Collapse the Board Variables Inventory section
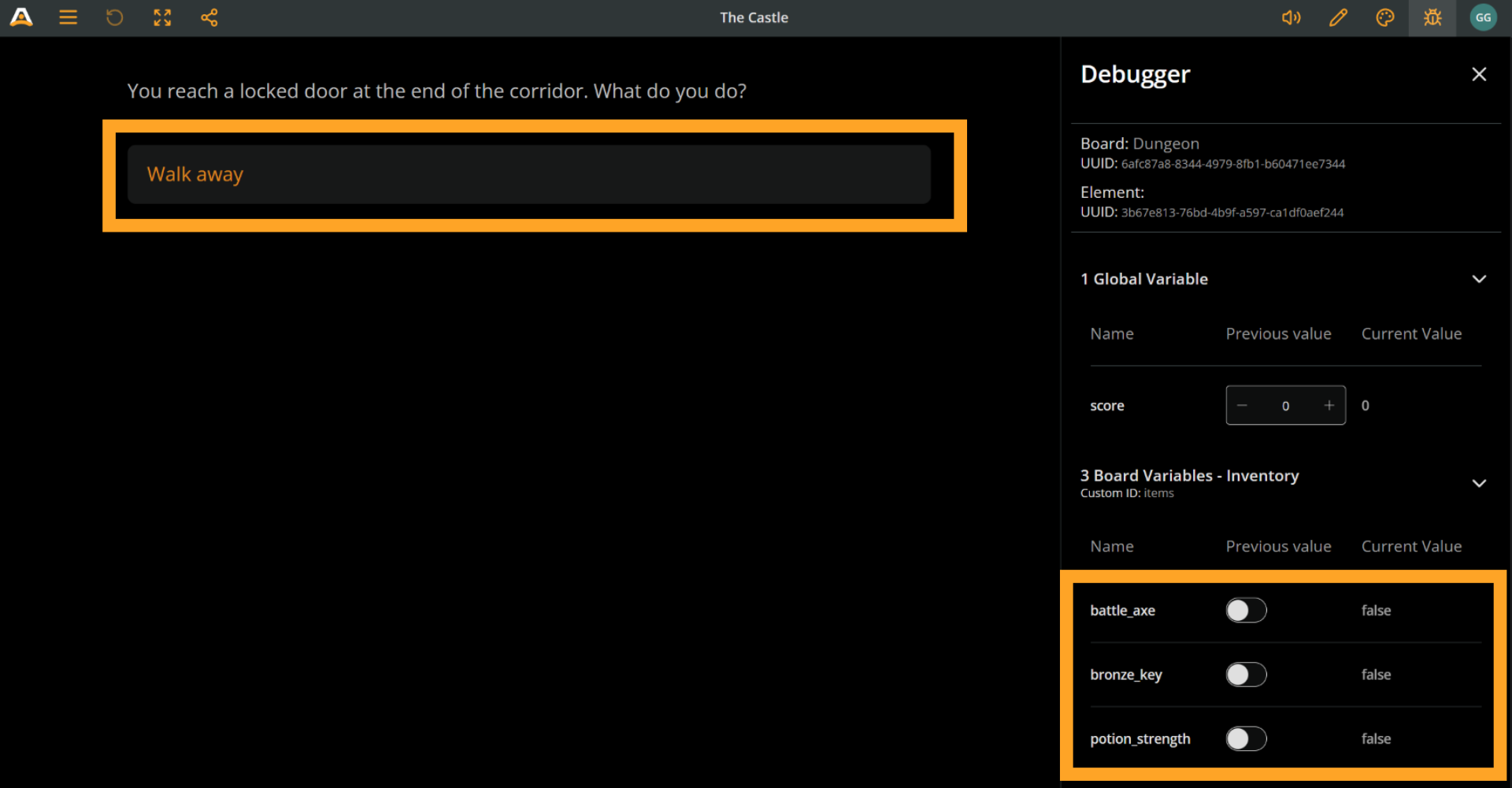 tap(1479, 483)
